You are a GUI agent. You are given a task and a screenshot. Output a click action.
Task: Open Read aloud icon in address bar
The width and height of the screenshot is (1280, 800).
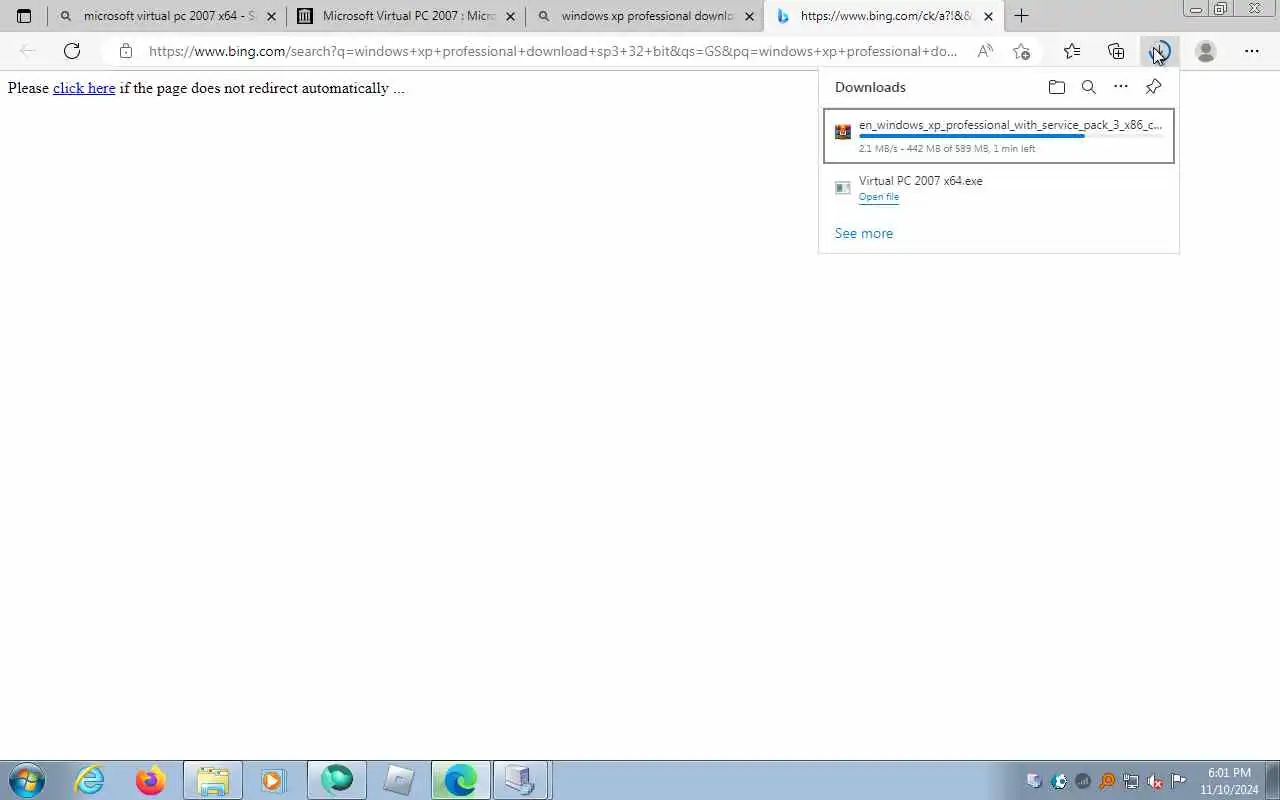click(986, 51)
